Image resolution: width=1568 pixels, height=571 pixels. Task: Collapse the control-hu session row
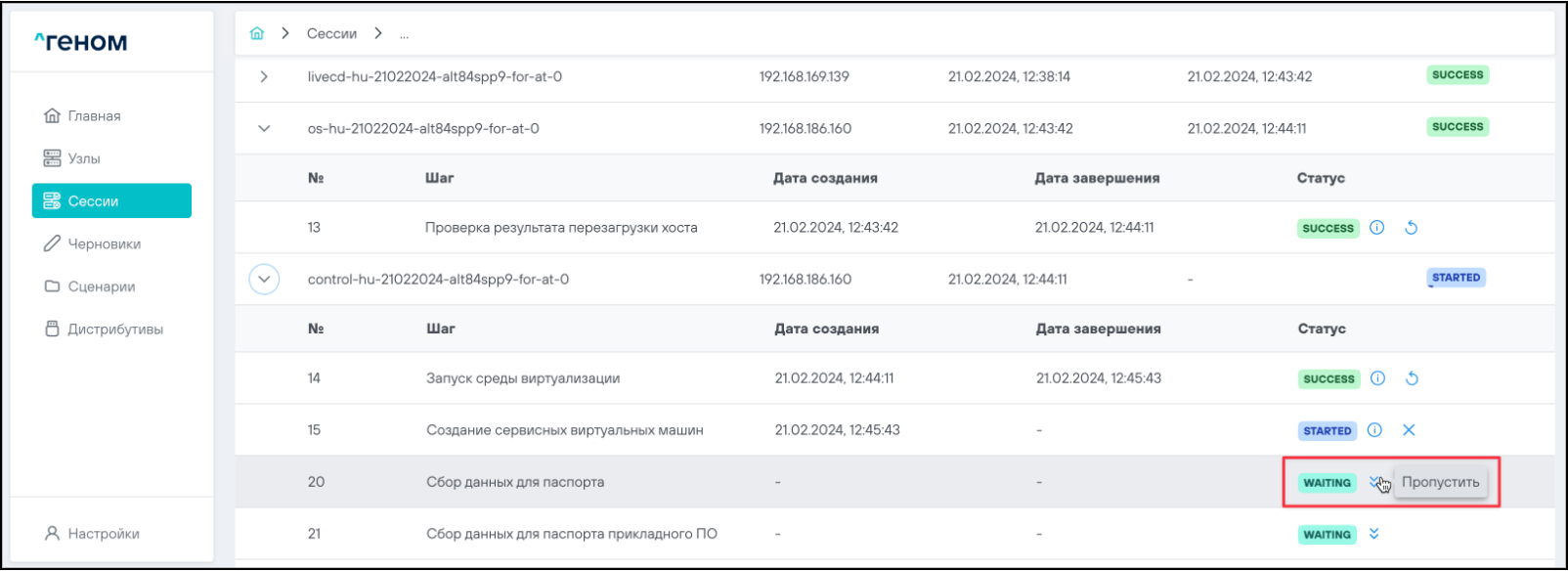264,280
